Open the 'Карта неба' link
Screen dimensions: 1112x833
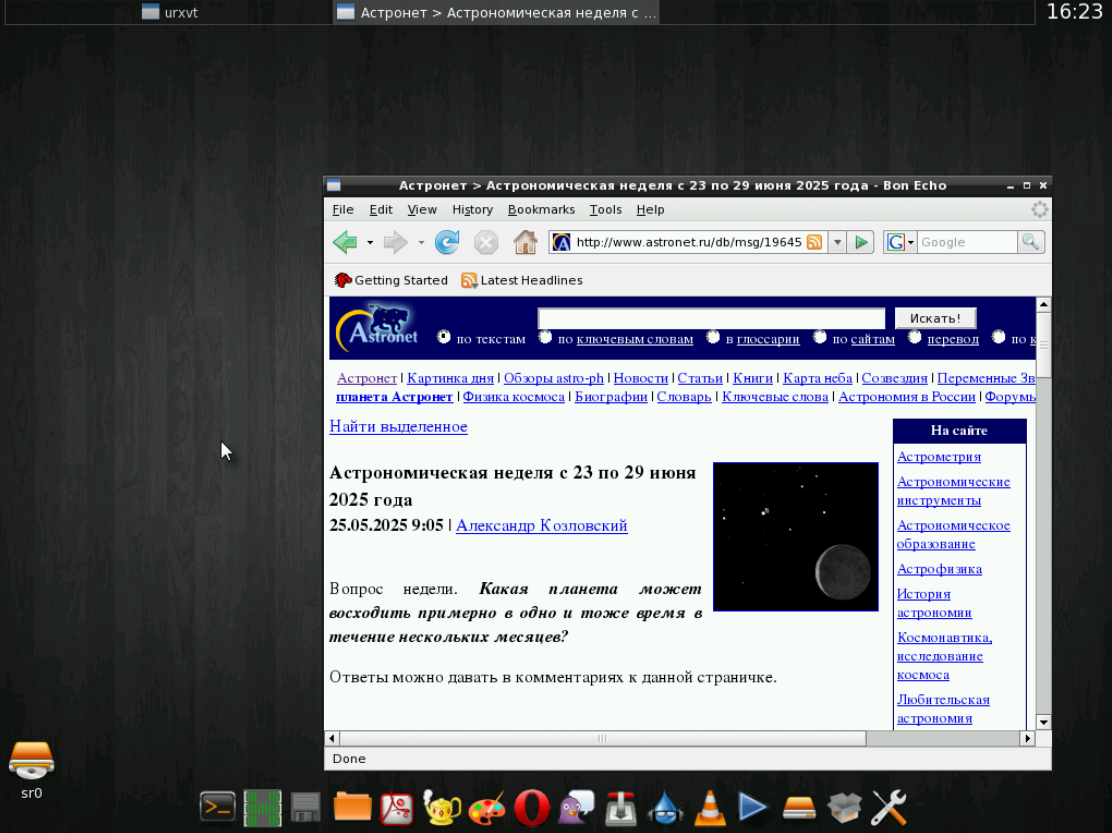(x=817, y=378)
